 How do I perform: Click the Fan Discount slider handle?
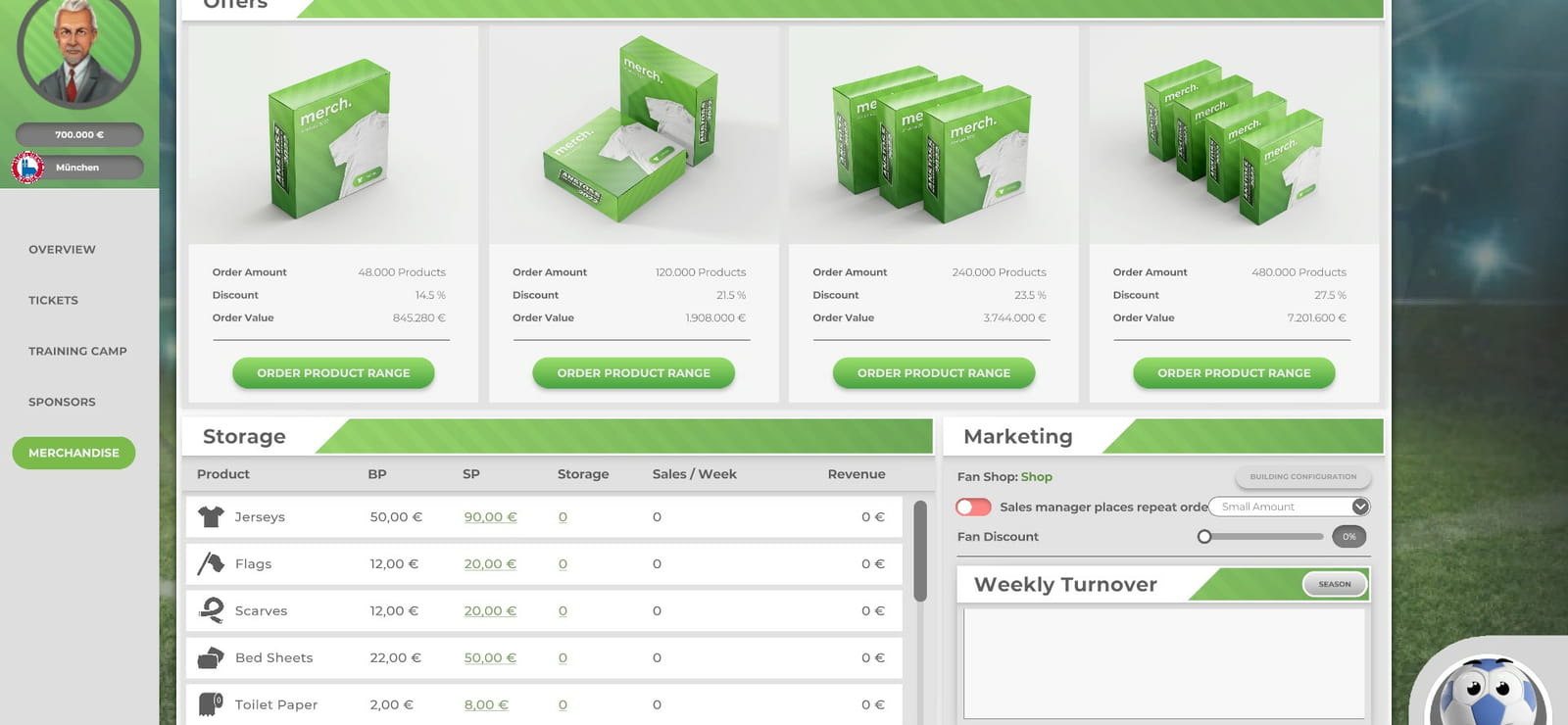[x=1204, y=536]
